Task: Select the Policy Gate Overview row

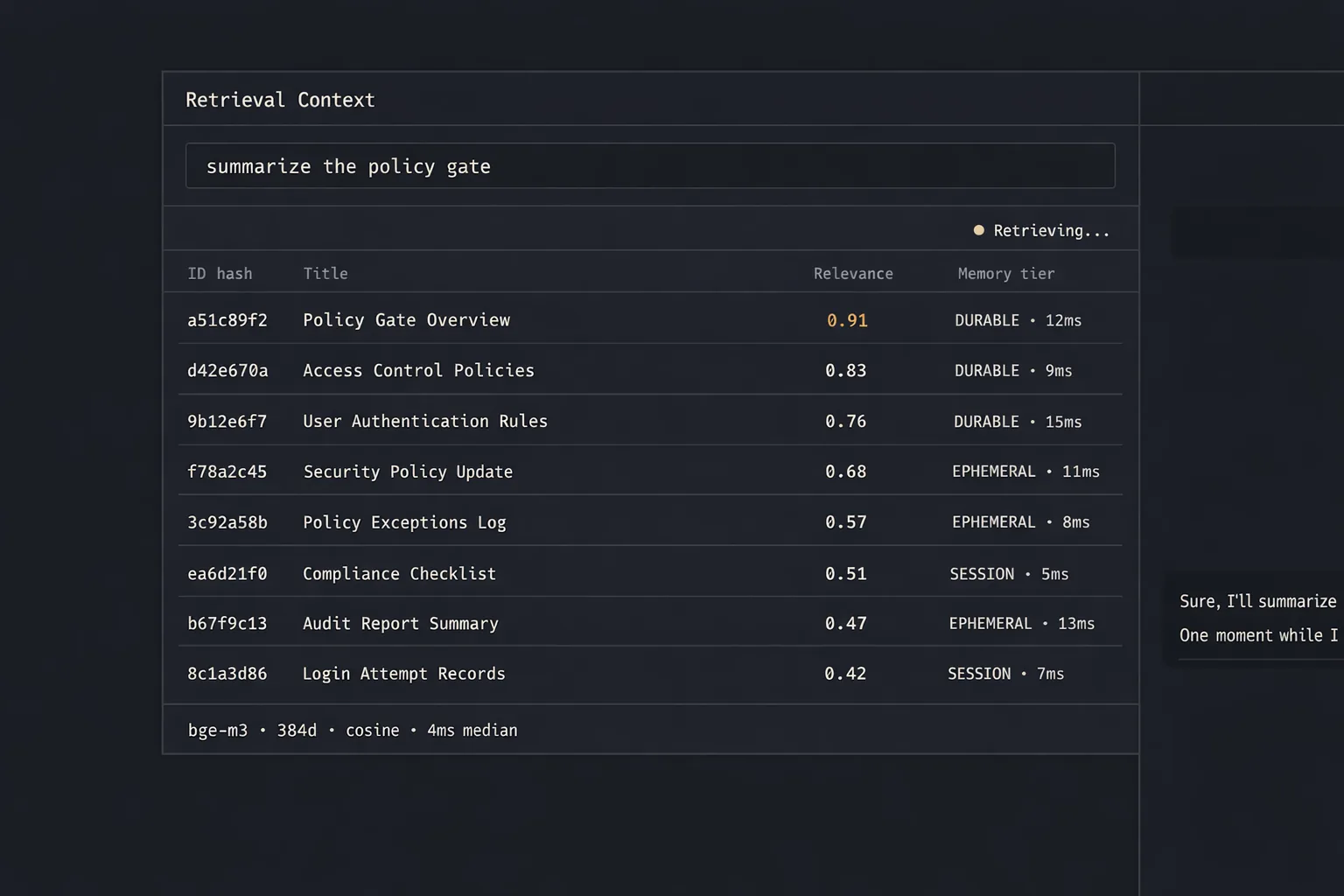Action: [650, 319]
